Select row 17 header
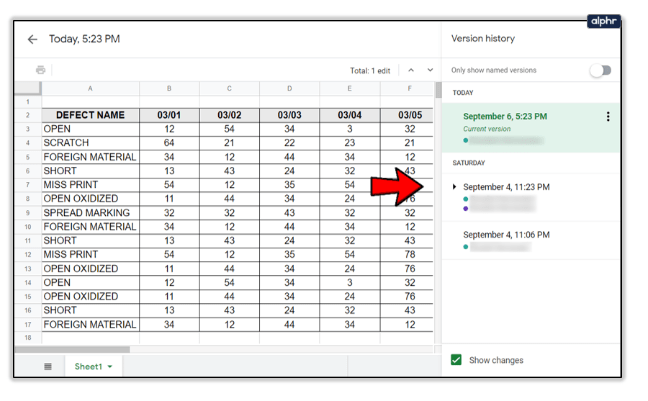This screenshot has height=401, width=648. (x=28, y=325)
